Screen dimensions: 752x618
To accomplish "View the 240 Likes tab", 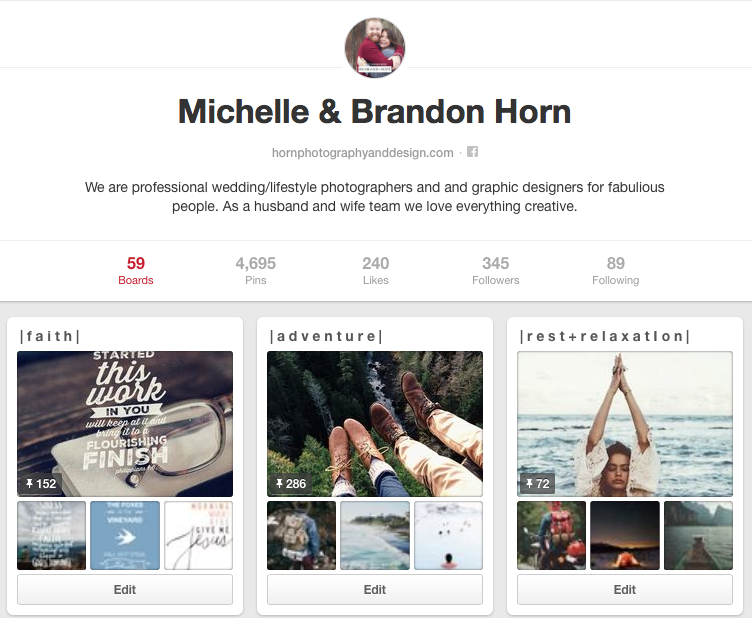I will (376, 271).
